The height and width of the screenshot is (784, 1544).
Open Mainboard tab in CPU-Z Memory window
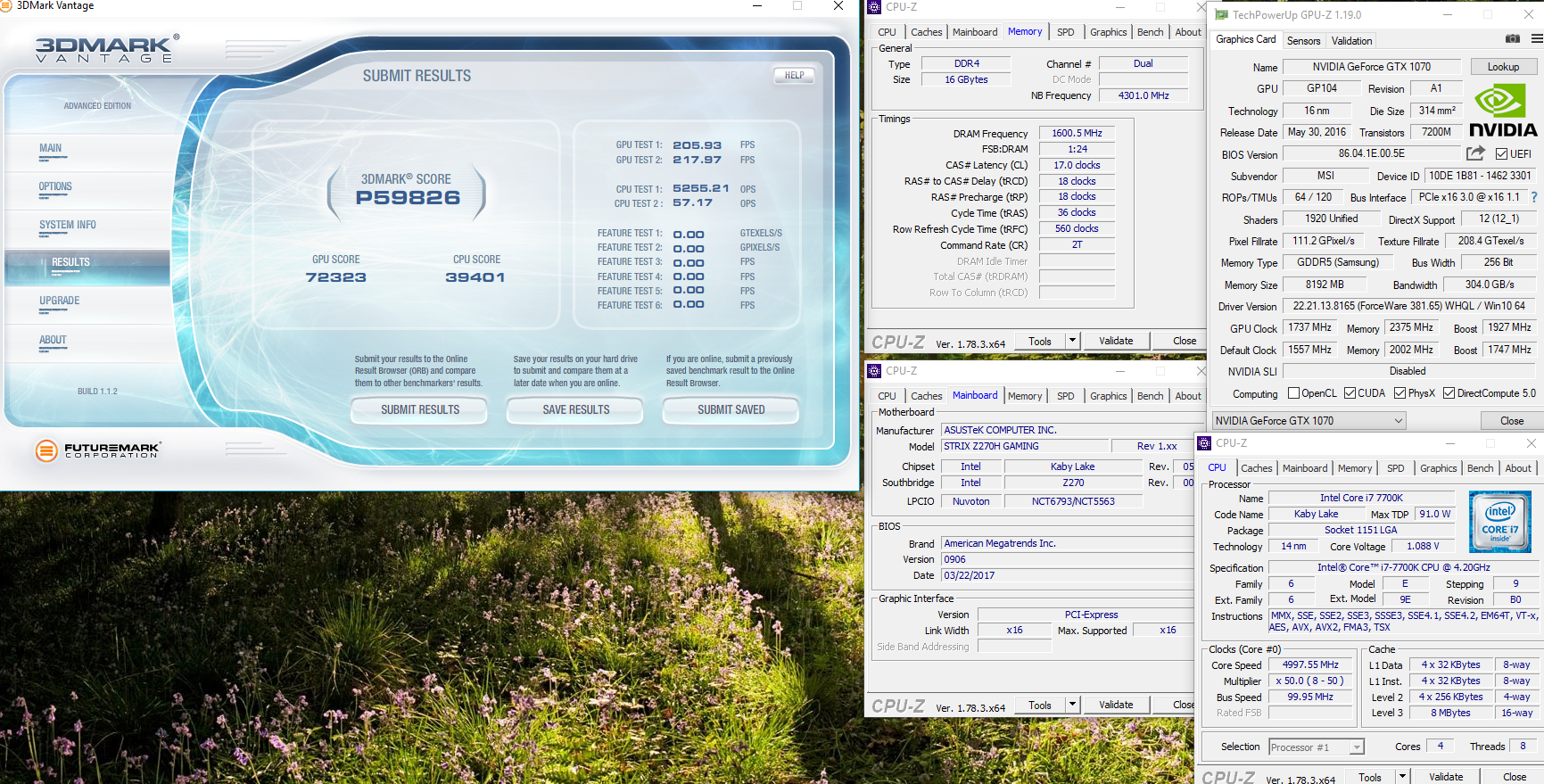975,32
